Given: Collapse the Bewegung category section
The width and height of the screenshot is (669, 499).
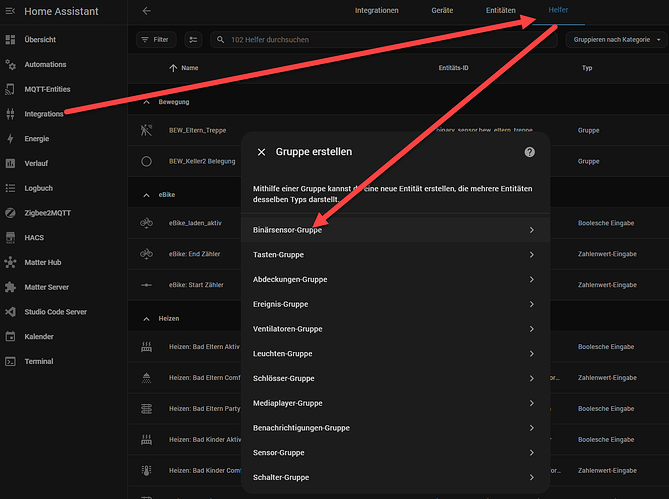Looking at the screenshot, I should tap(147, 102).
